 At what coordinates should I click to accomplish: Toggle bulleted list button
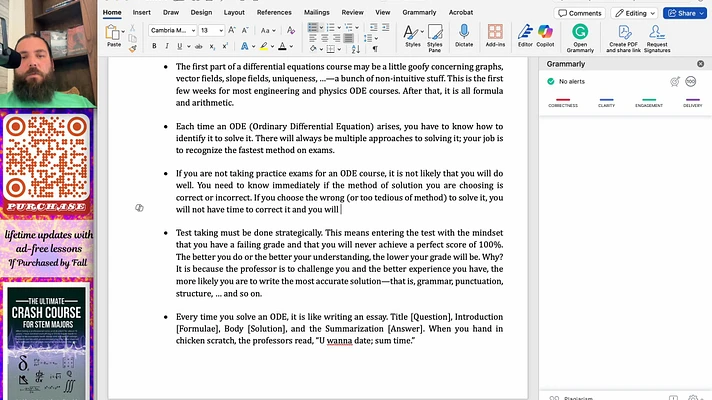click(x=312, y=28)
